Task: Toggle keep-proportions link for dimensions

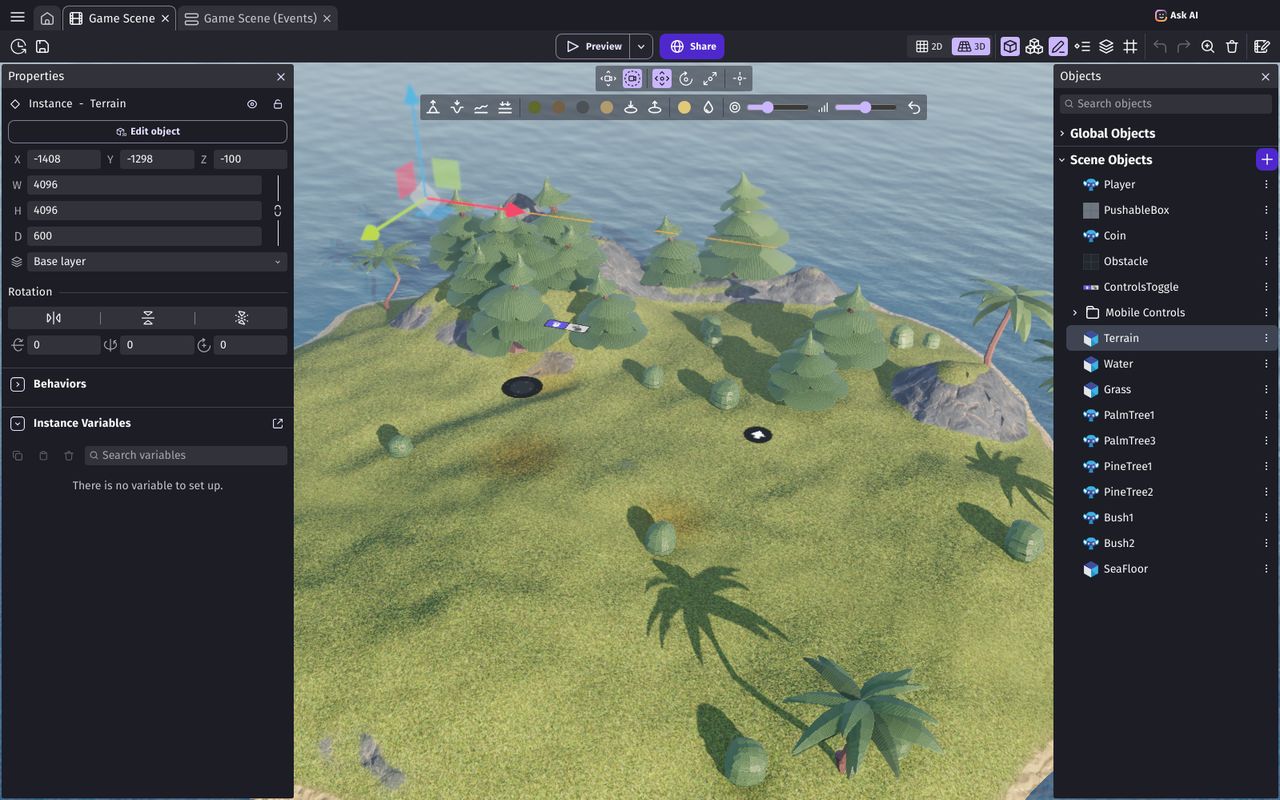Action: [277, 210]
